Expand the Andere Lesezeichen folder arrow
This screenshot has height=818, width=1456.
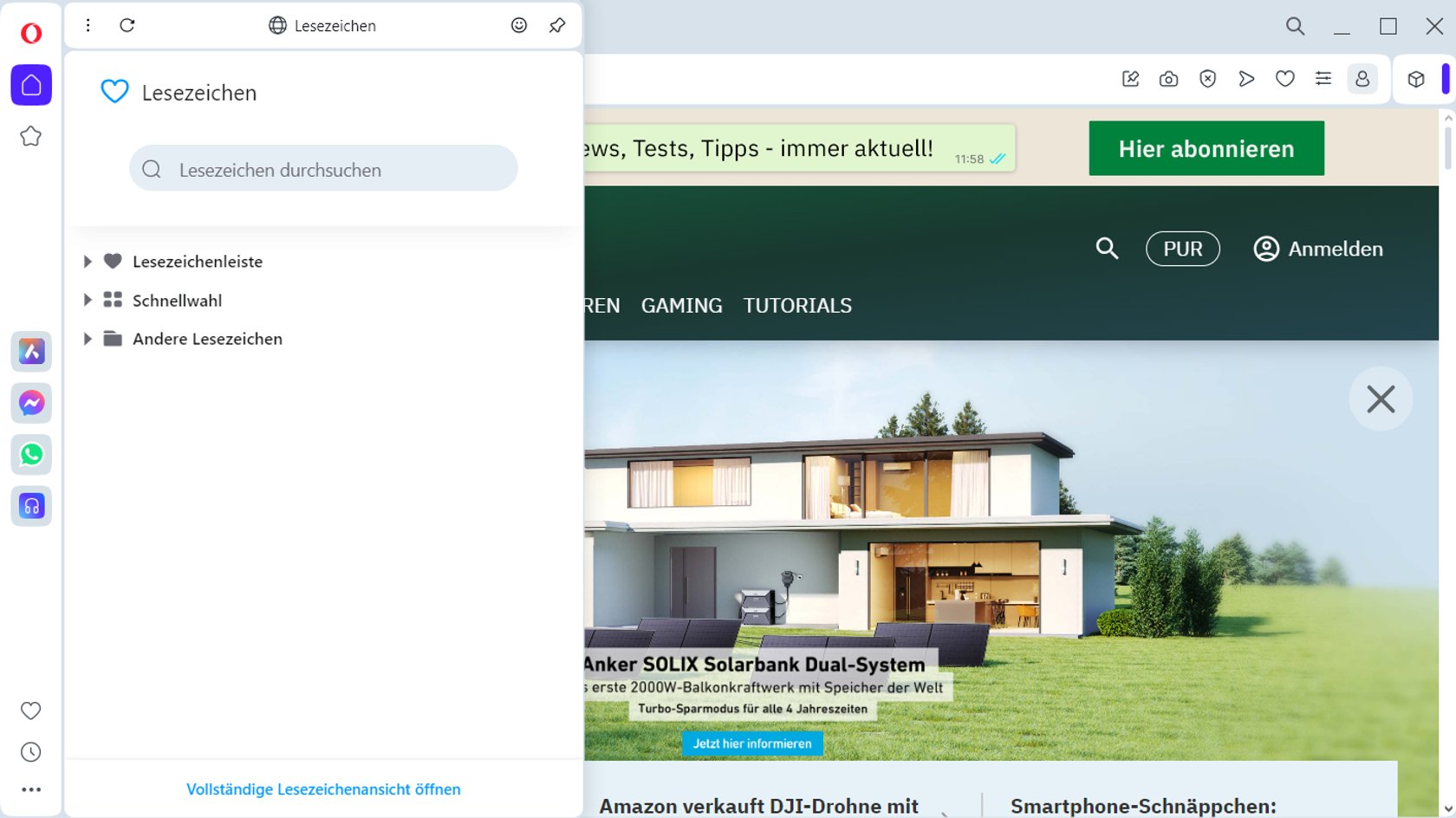pyautogui.click(x=87, y=339)
